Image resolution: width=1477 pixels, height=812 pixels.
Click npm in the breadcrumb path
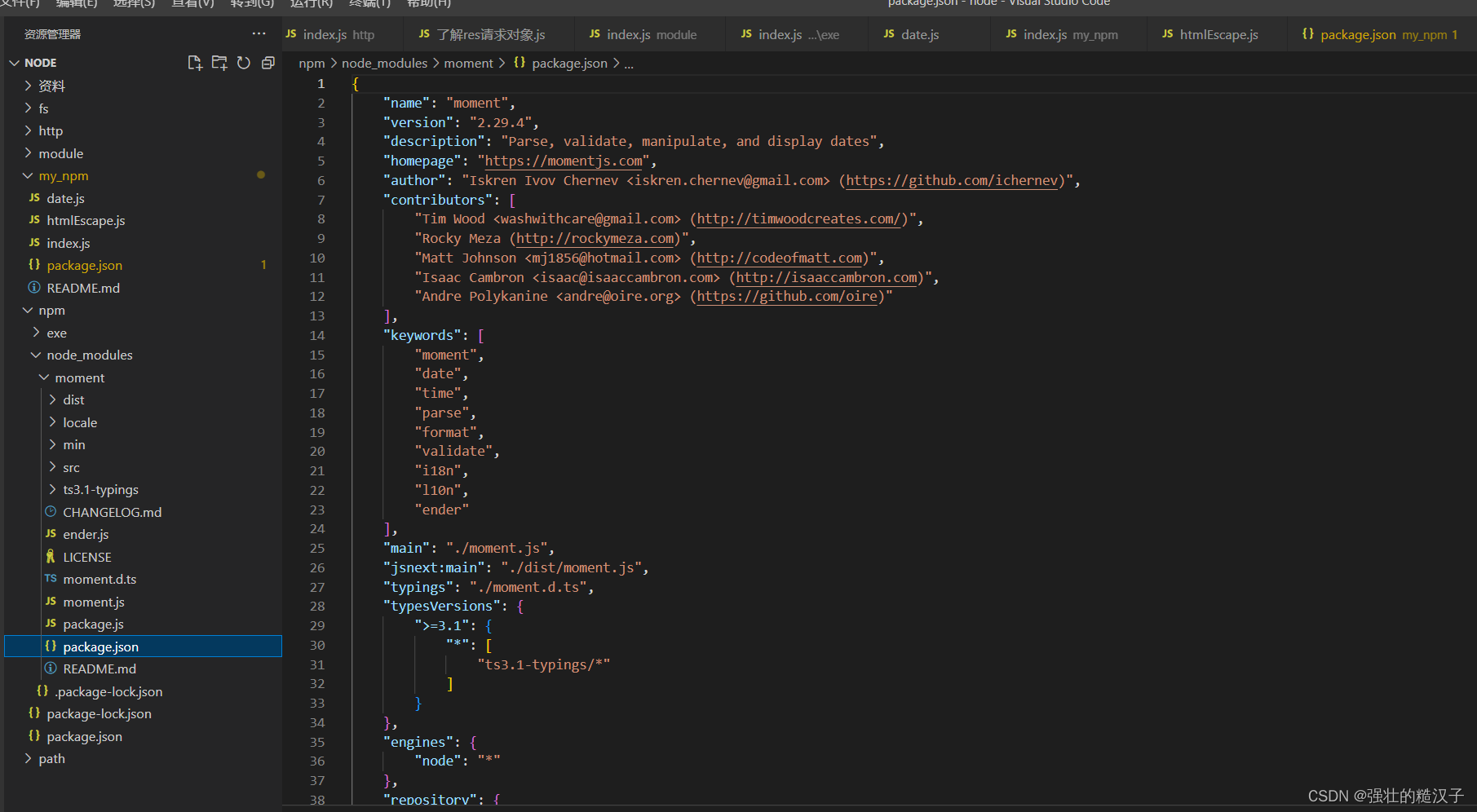click(312, 64)
